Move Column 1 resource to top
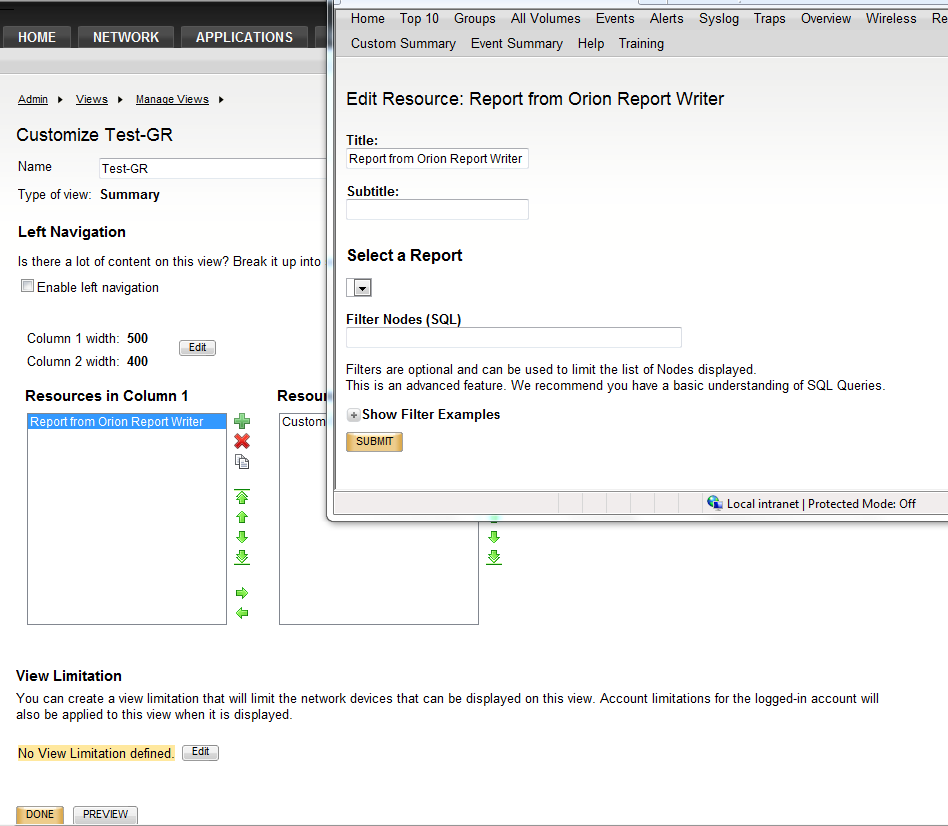The image size is (948, 826). pos(242,496)
